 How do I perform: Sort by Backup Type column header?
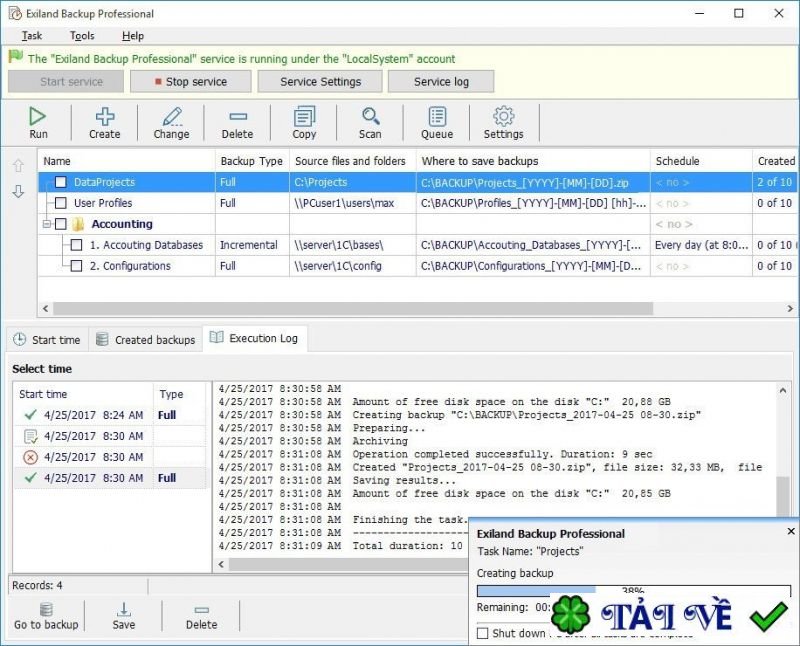coord(252,161)
